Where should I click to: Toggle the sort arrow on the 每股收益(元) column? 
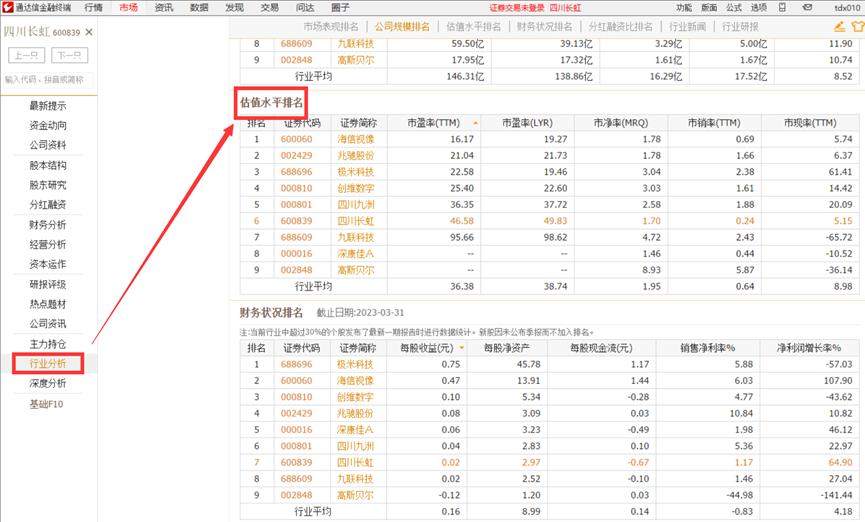[x=462, y=348]
